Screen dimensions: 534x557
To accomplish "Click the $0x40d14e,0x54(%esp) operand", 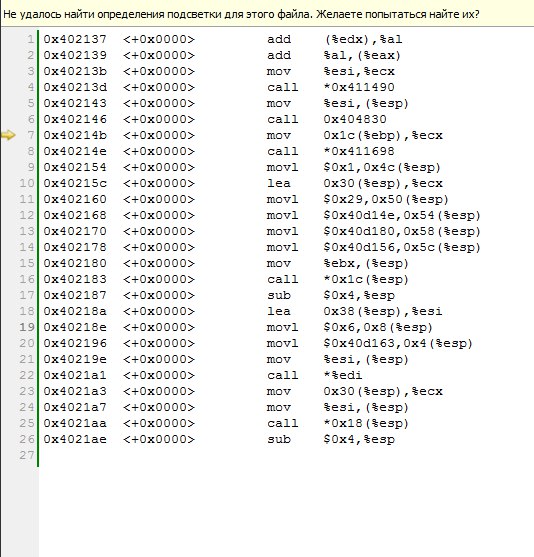I will point(402,215).
